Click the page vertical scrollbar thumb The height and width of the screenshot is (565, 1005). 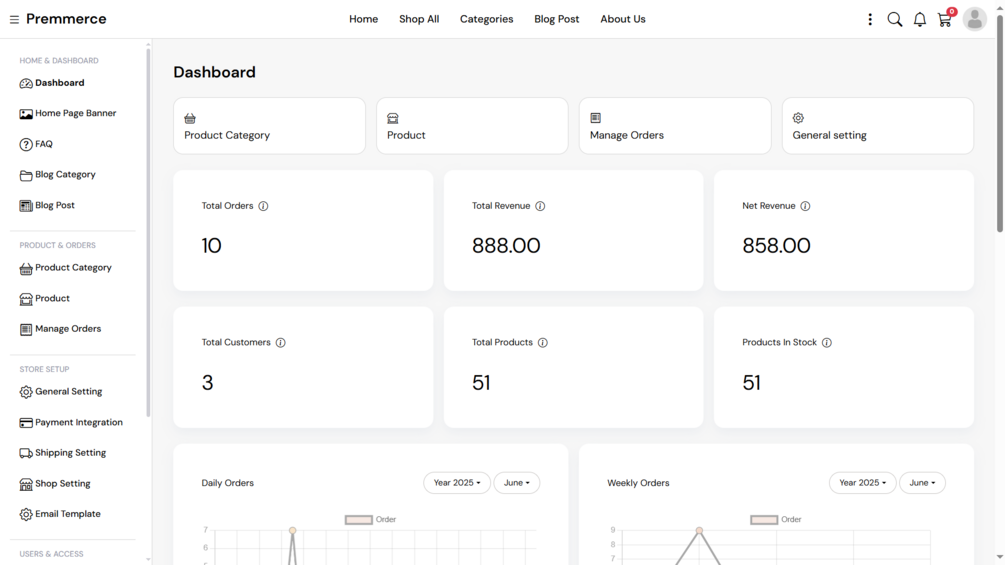click(x=1000, y=122)
